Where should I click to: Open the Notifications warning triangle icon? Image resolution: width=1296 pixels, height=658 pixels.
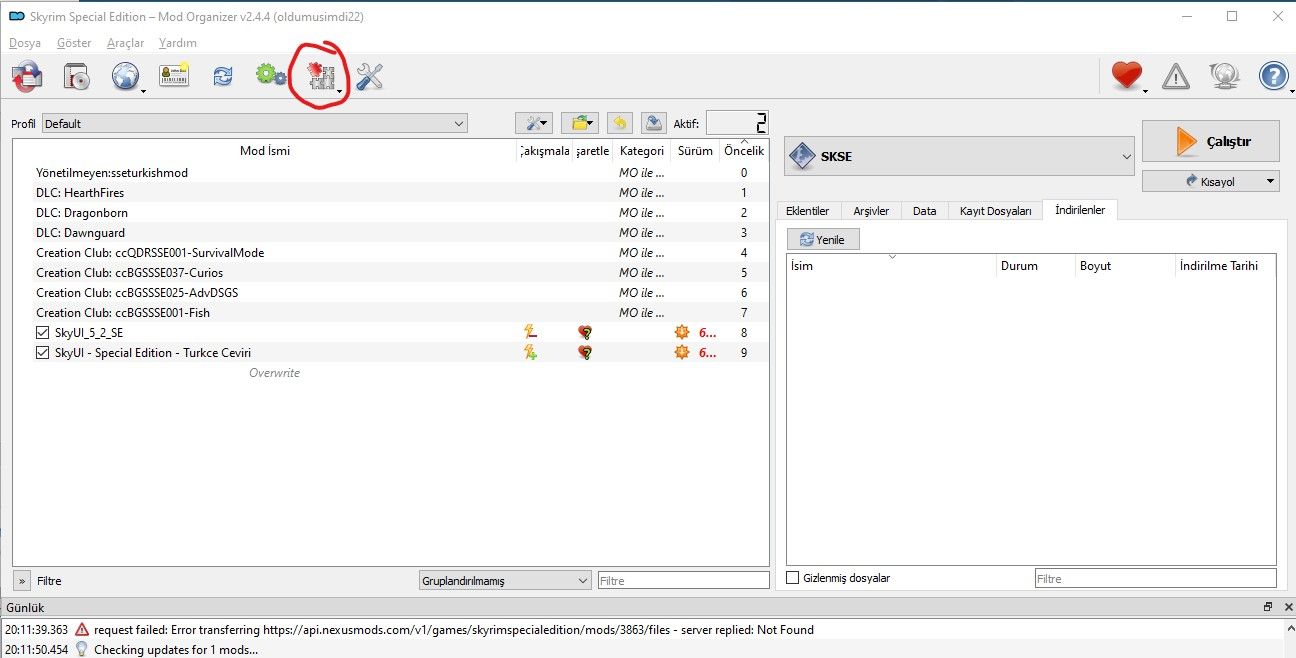(1176, 76)
